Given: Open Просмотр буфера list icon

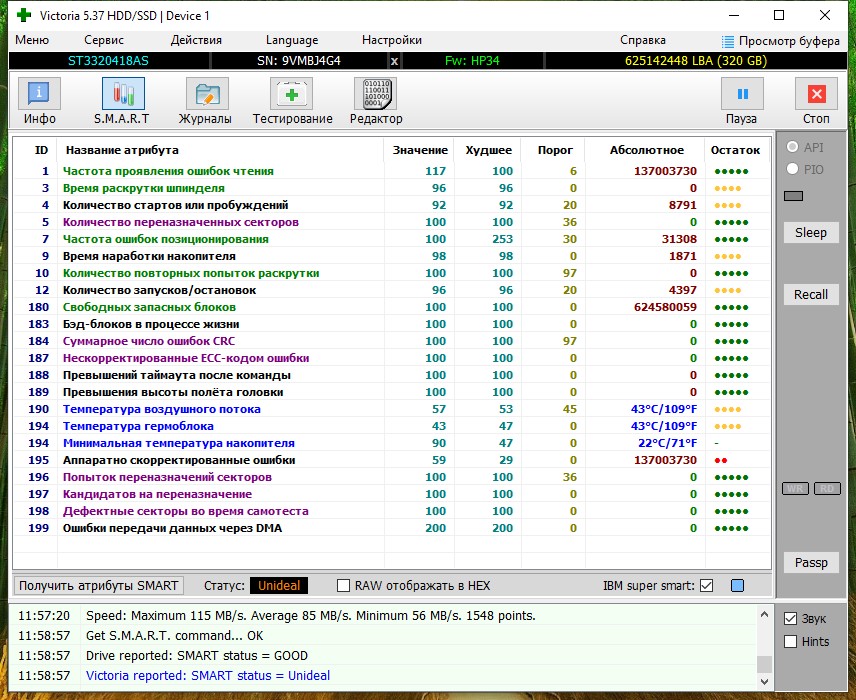Looking at the screenshot, I should pos(728,41).
